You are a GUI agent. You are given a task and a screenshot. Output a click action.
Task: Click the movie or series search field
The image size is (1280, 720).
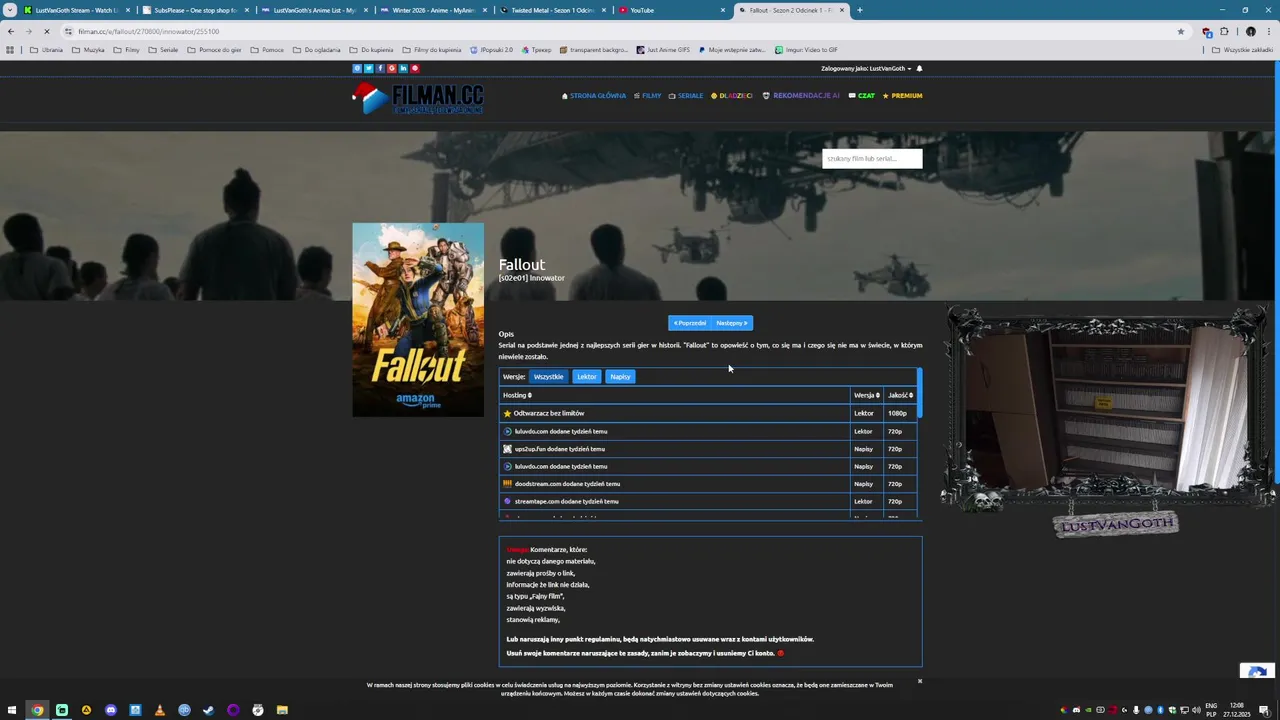coord(872,158)
